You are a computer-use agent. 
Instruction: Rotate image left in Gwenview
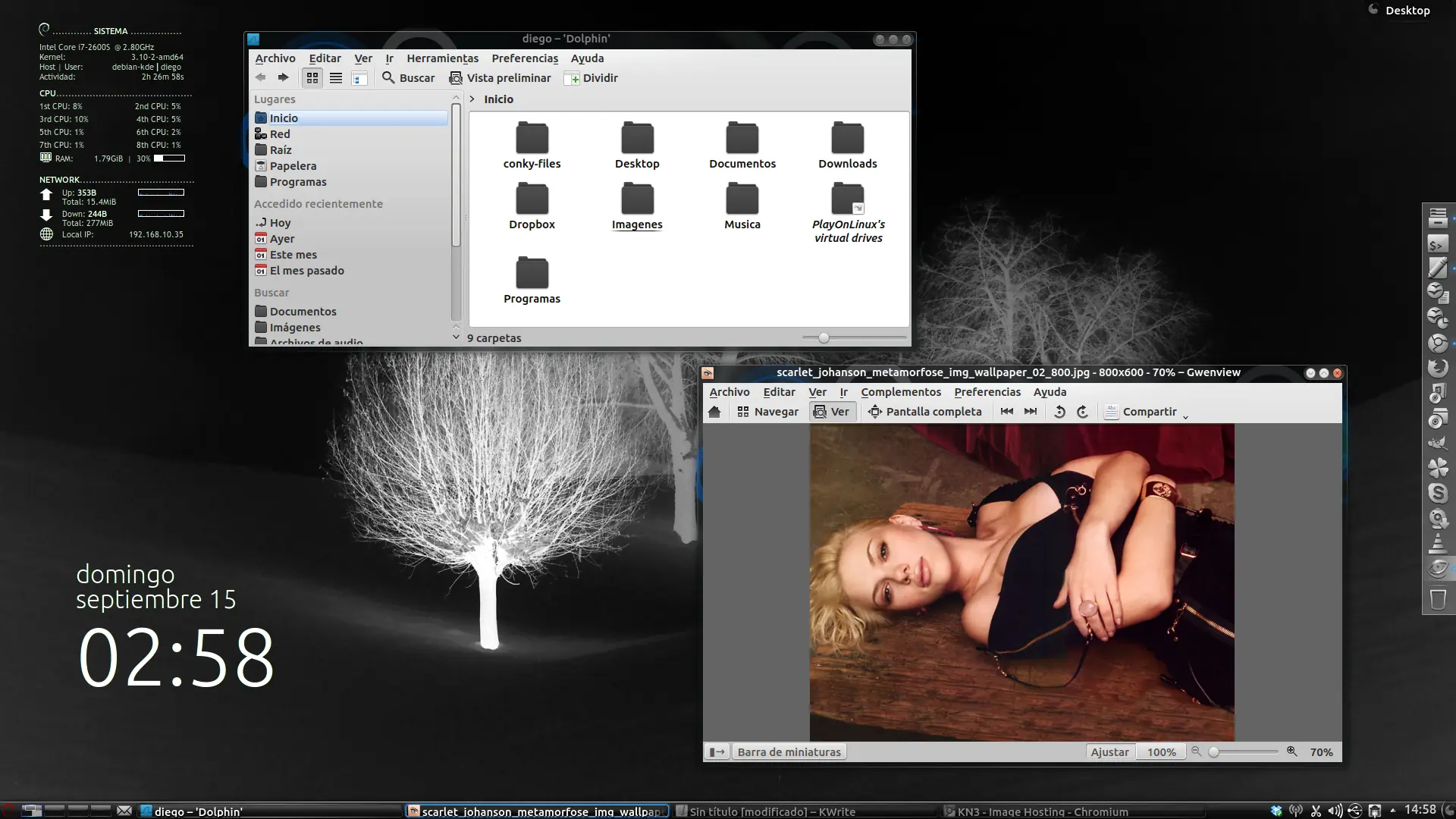(1059, 412)
